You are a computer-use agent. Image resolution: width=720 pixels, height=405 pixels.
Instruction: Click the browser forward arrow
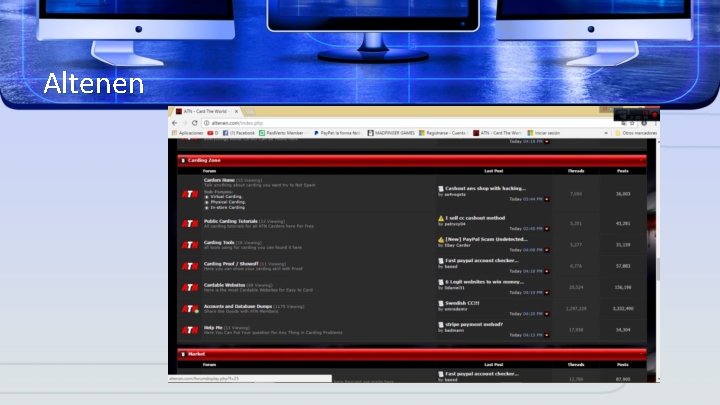click(185, 123)
